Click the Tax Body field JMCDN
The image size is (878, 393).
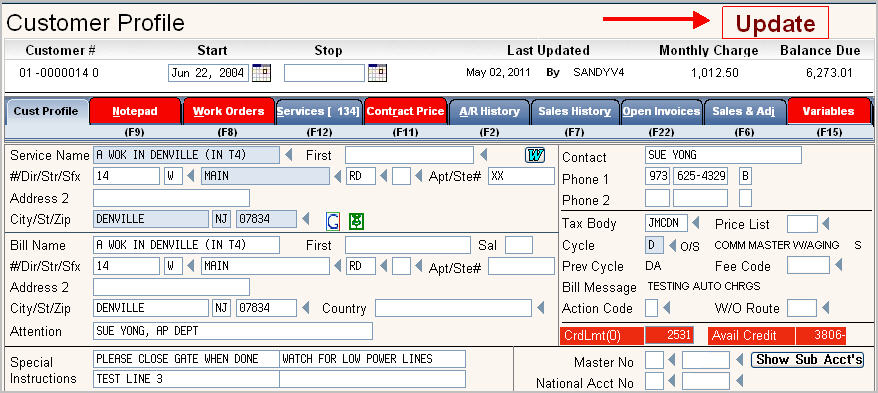coord(666,223)
